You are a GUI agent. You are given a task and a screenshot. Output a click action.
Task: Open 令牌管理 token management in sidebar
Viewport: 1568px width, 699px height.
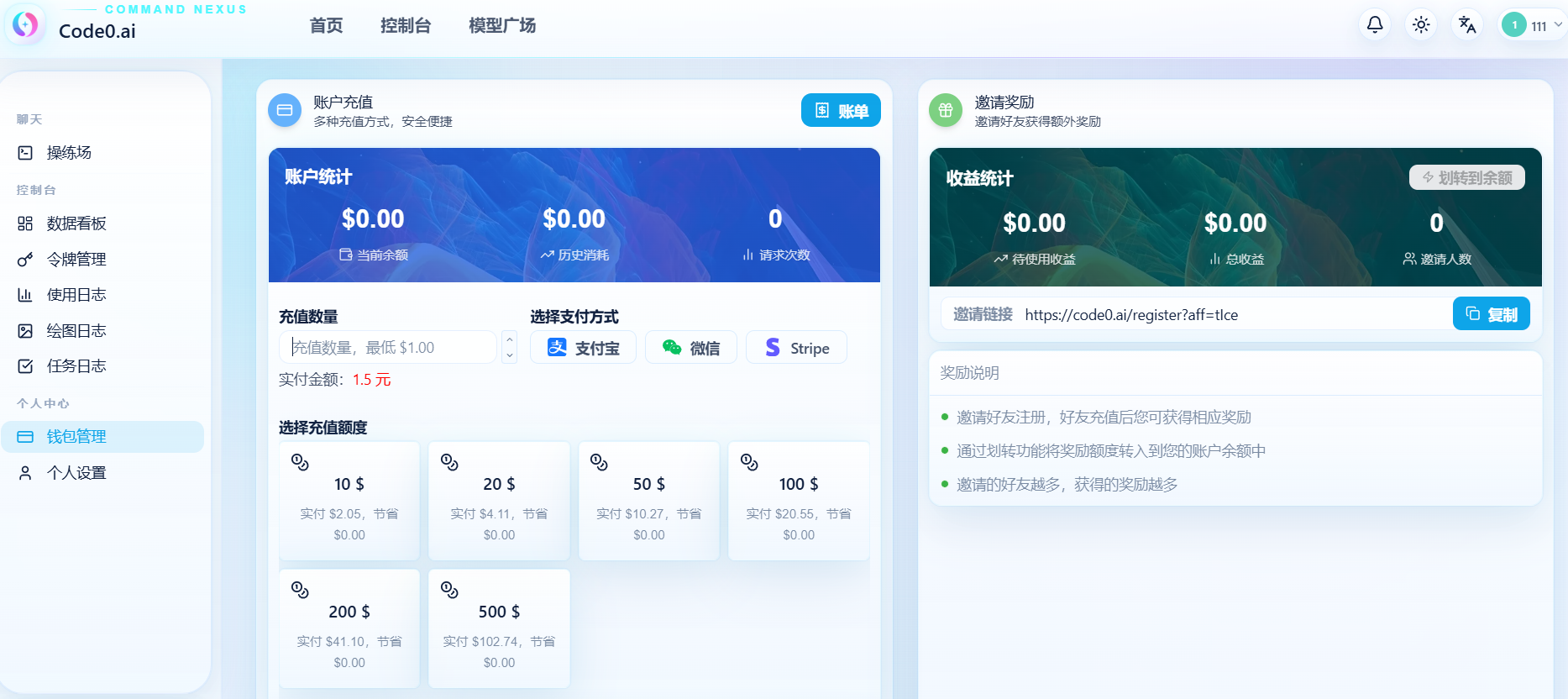(76, 260)
